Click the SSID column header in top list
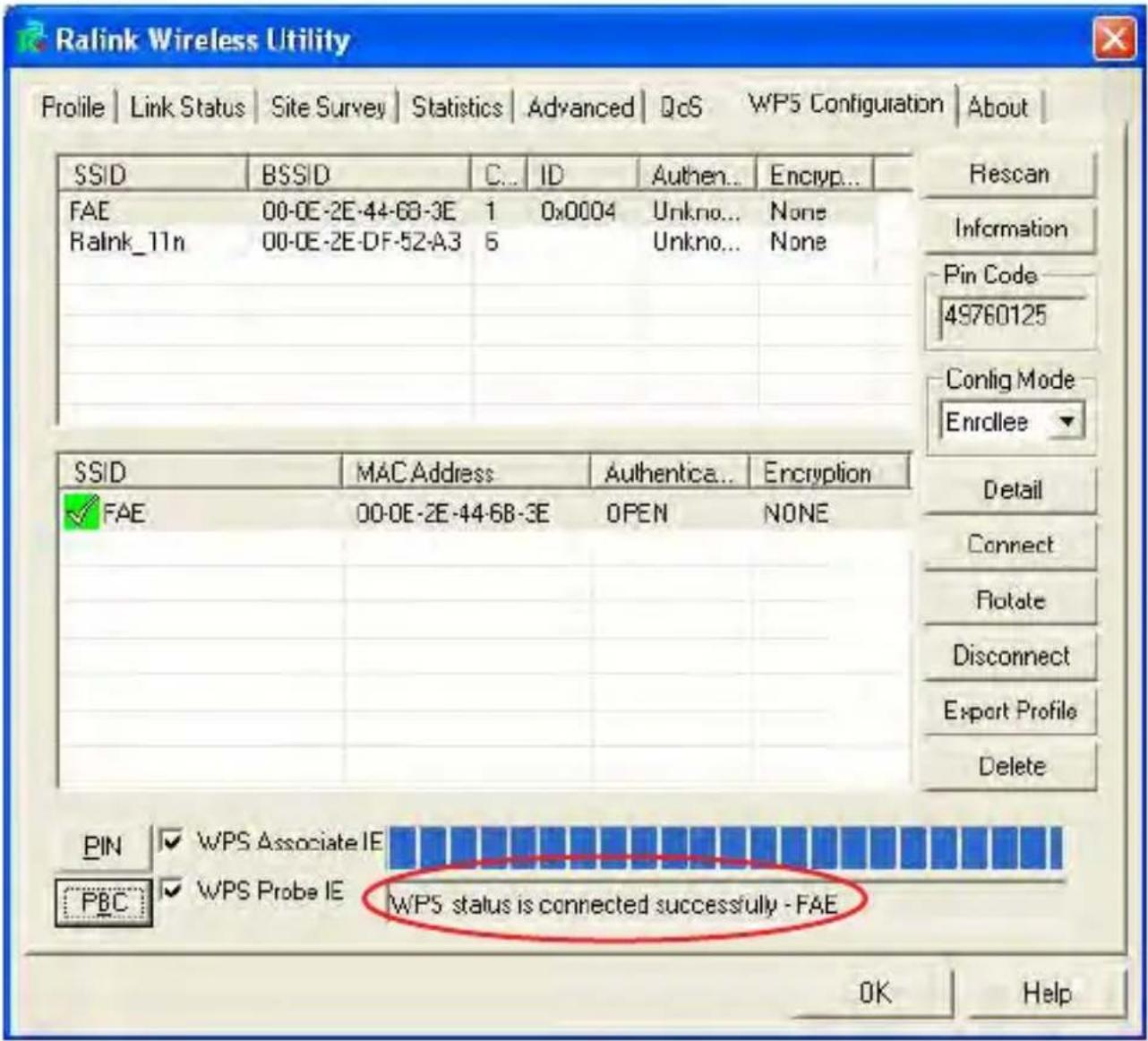The image size is (1148, 1041). (152, 175)
